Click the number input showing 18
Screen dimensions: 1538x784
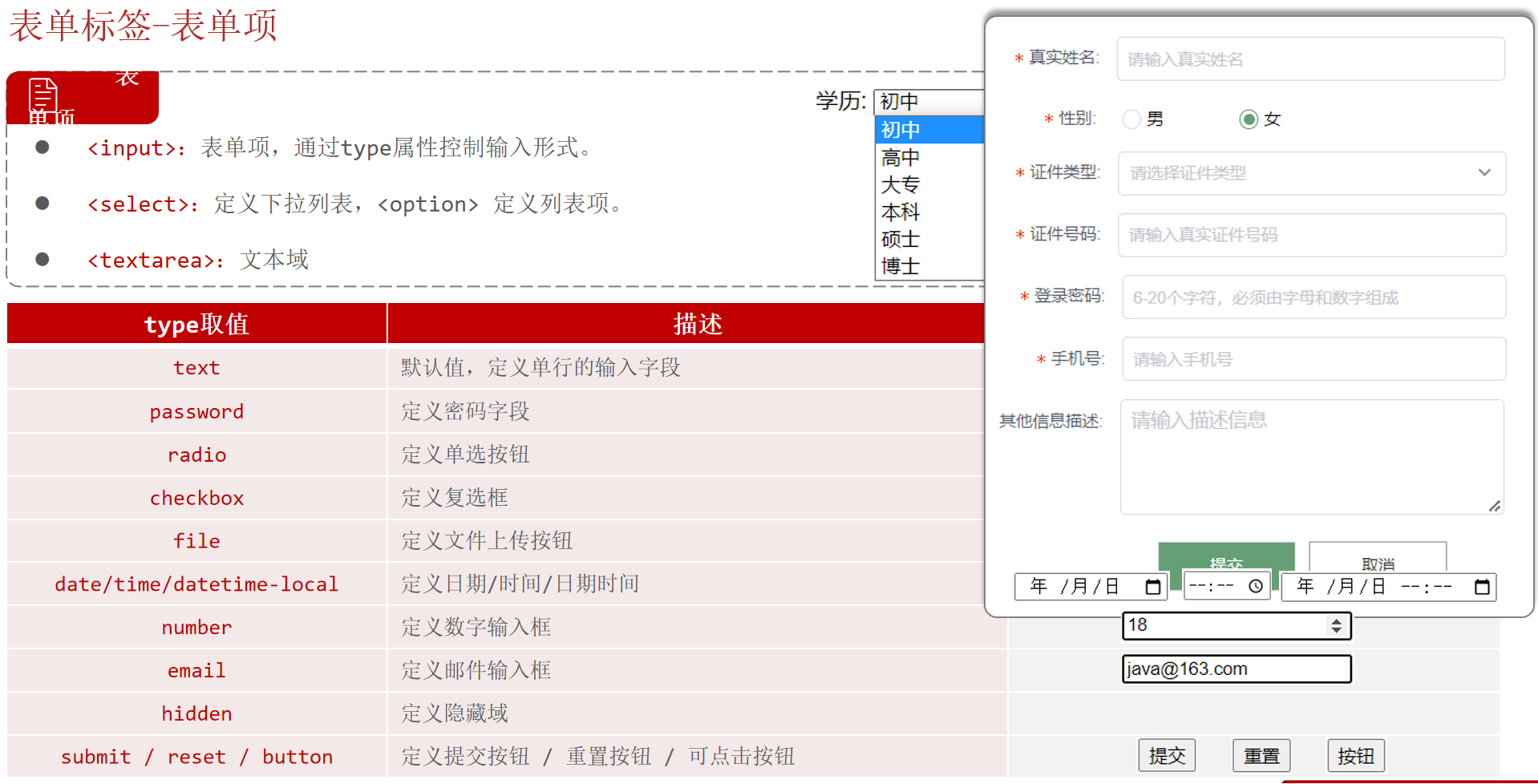(x=1236, y=626)
